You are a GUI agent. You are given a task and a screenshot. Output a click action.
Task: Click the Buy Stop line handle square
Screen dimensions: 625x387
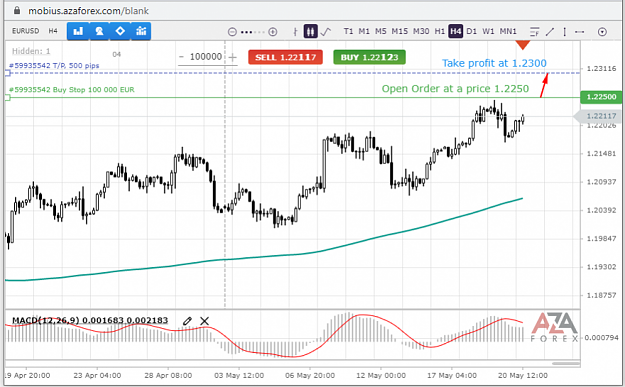(7, 98)
